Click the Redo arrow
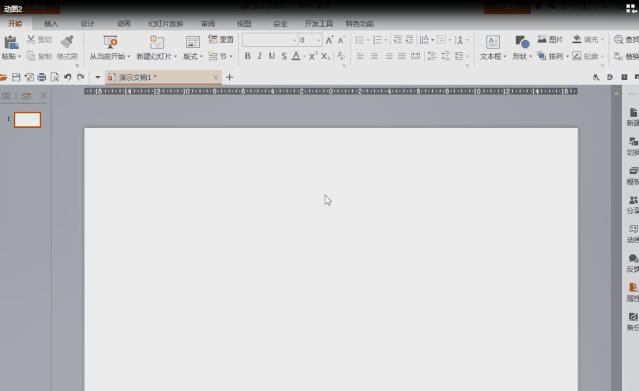The width and height of the screenshot is (639, 391). (81, 77)
